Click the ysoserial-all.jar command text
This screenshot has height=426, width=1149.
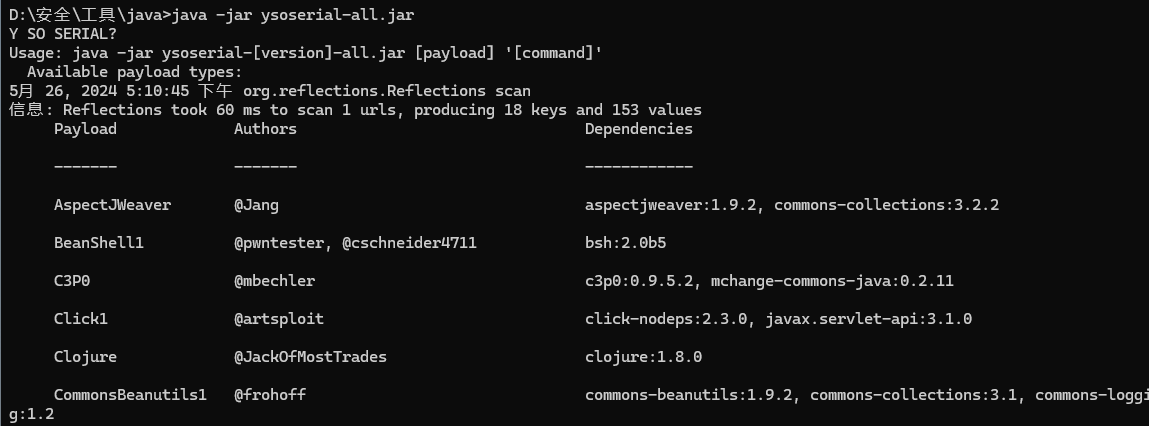point(341,15)
